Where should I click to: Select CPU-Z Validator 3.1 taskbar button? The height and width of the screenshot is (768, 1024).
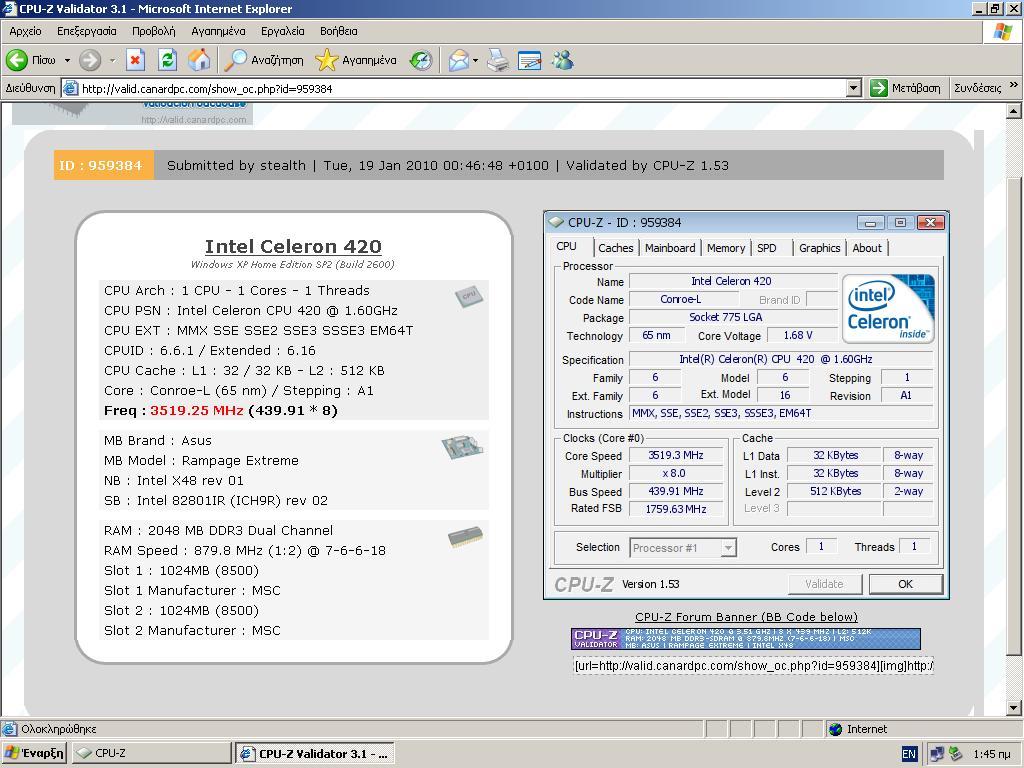point(315,753)
